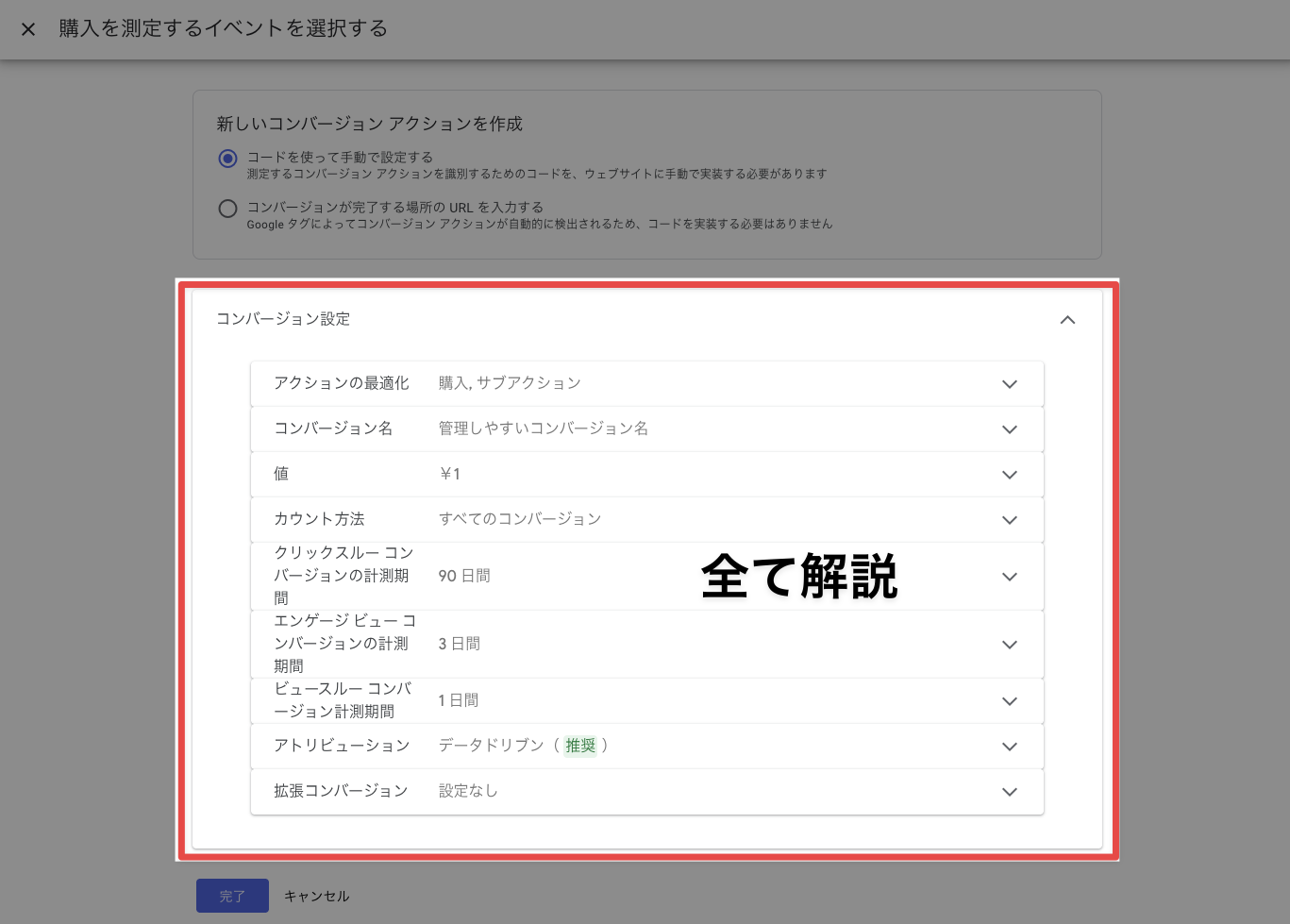The width and height of the screenshot is (1290, 924).
Task: Open the 値 row showing ¥1
Action: (450, 474)
